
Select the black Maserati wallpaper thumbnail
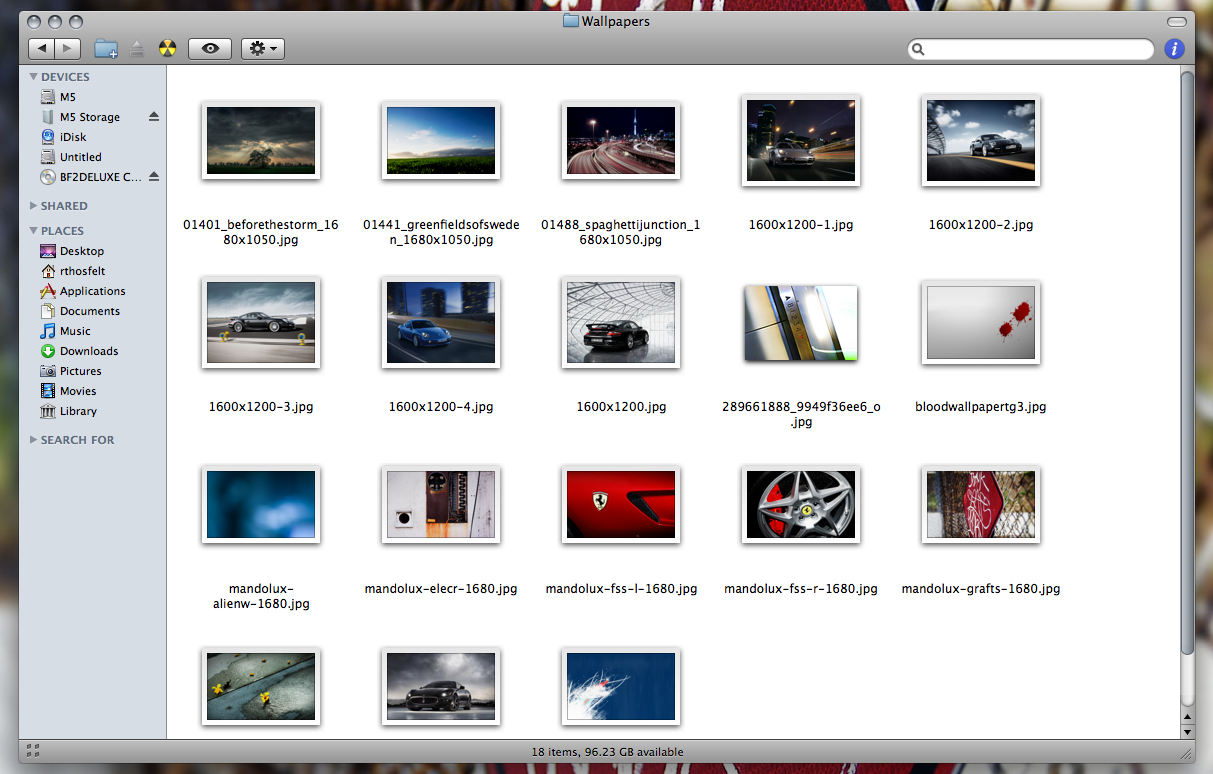click(x=441, y=686)
